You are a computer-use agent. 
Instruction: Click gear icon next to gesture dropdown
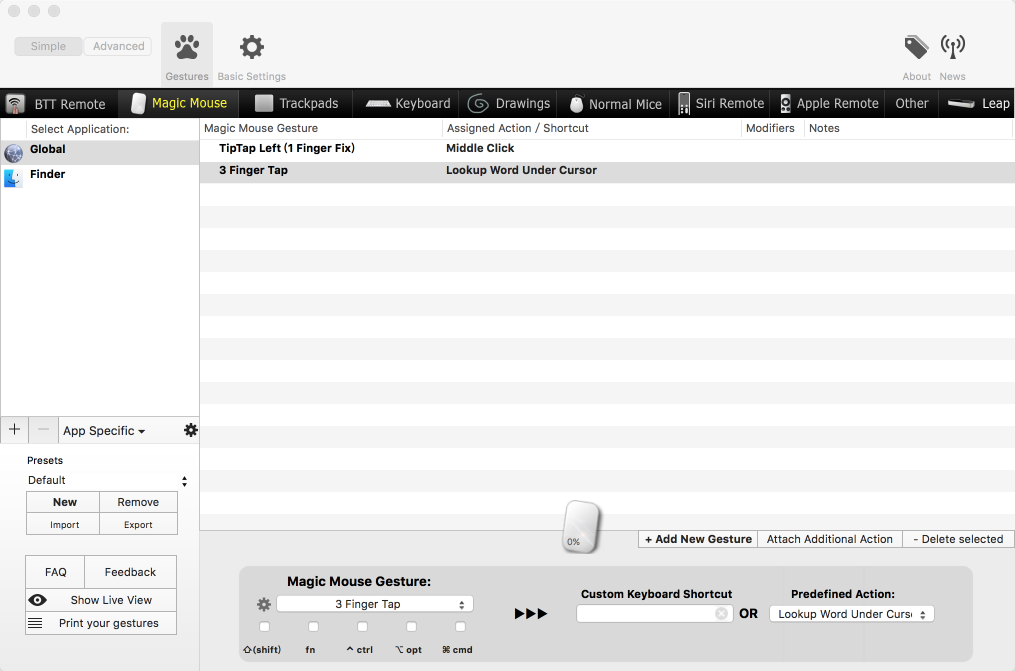tap(264, 604)
